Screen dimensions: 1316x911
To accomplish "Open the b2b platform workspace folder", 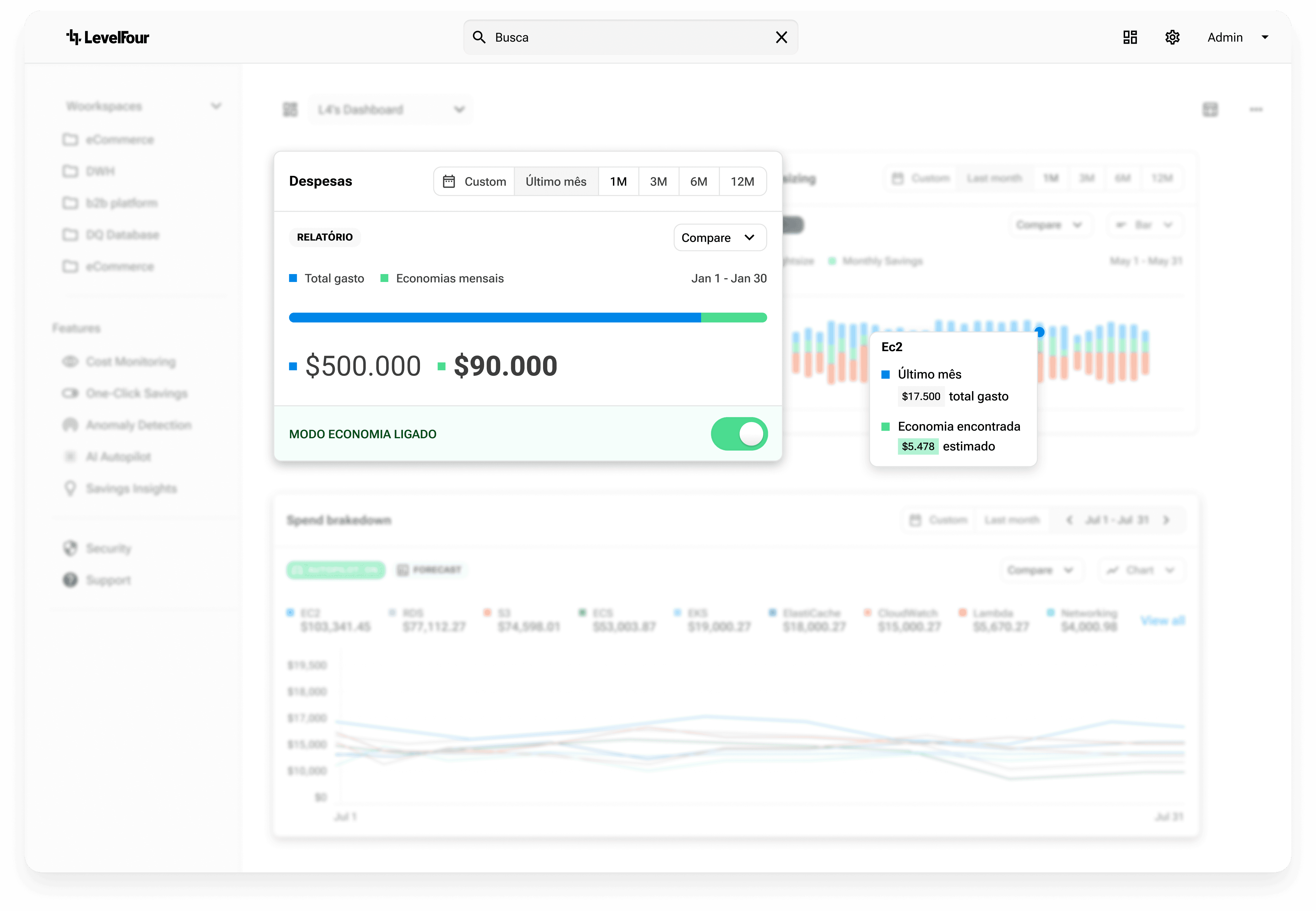I will click(110, 203).
